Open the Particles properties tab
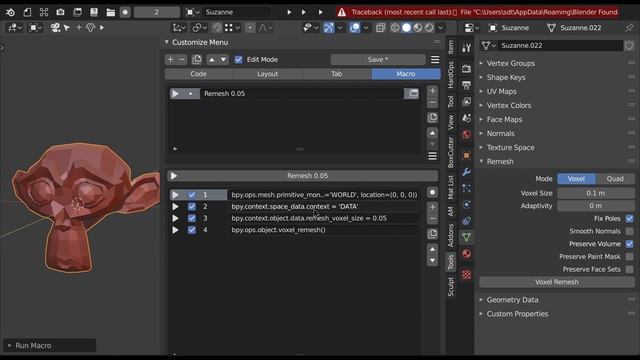Screen dimensions: 640x360 click(x=466, y=188)
